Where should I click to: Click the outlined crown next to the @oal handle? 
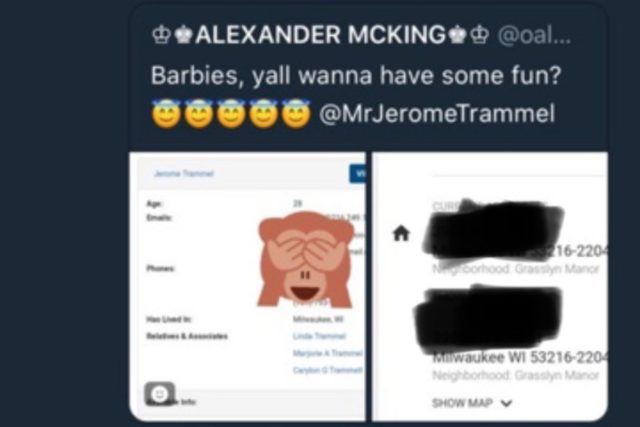tap(479, 35)
